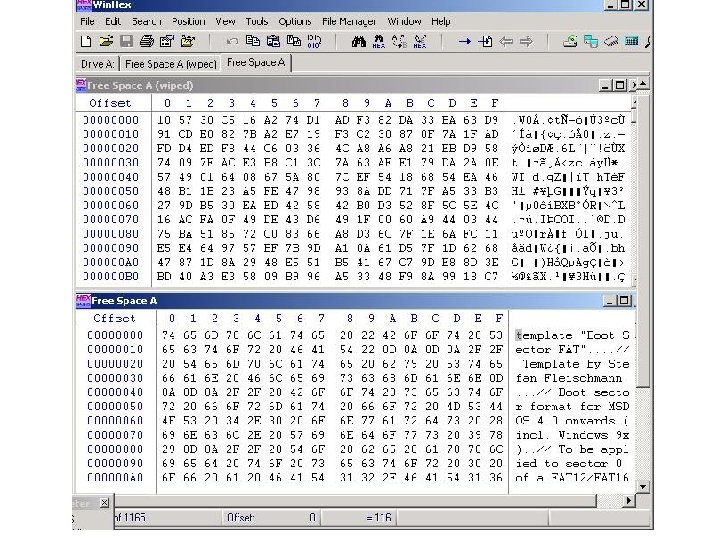Click the 'template' text in lower window

tap(544, 335)
